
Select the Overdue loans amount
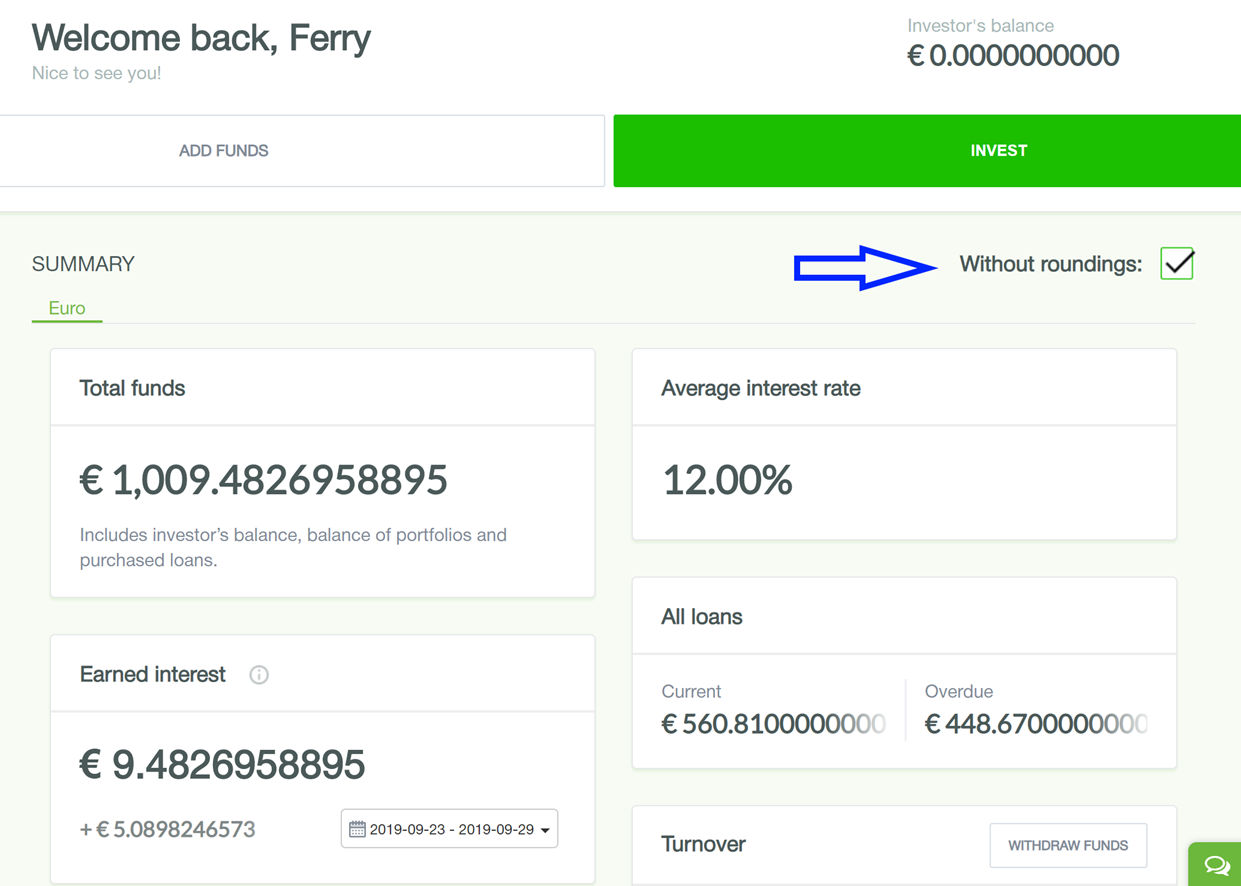tap(1036, 723)
